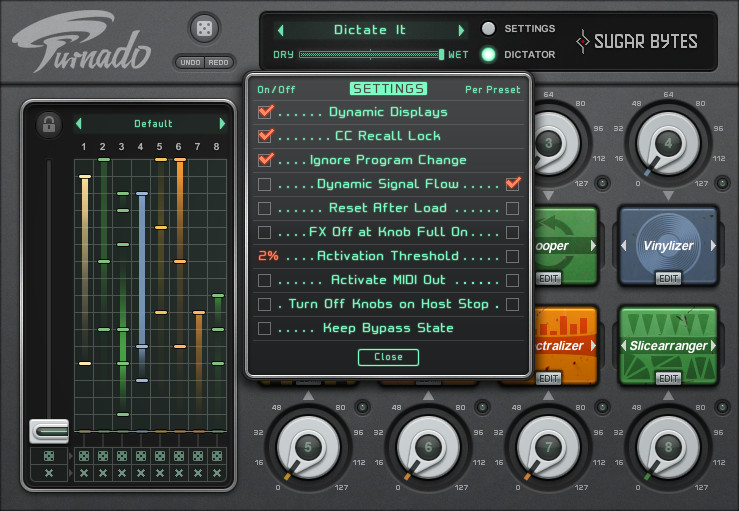Click next arrow on Looper tile

[593, 246]
